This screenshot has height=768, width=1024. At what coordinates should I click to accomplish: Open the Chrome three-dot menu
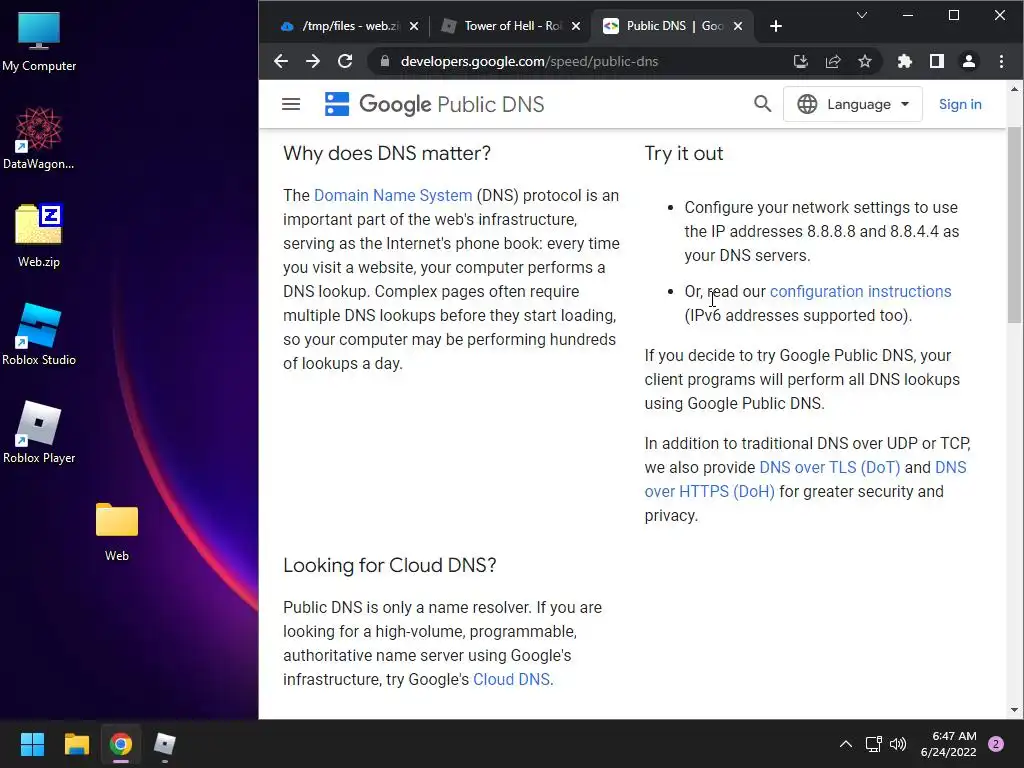(1001, 61)
